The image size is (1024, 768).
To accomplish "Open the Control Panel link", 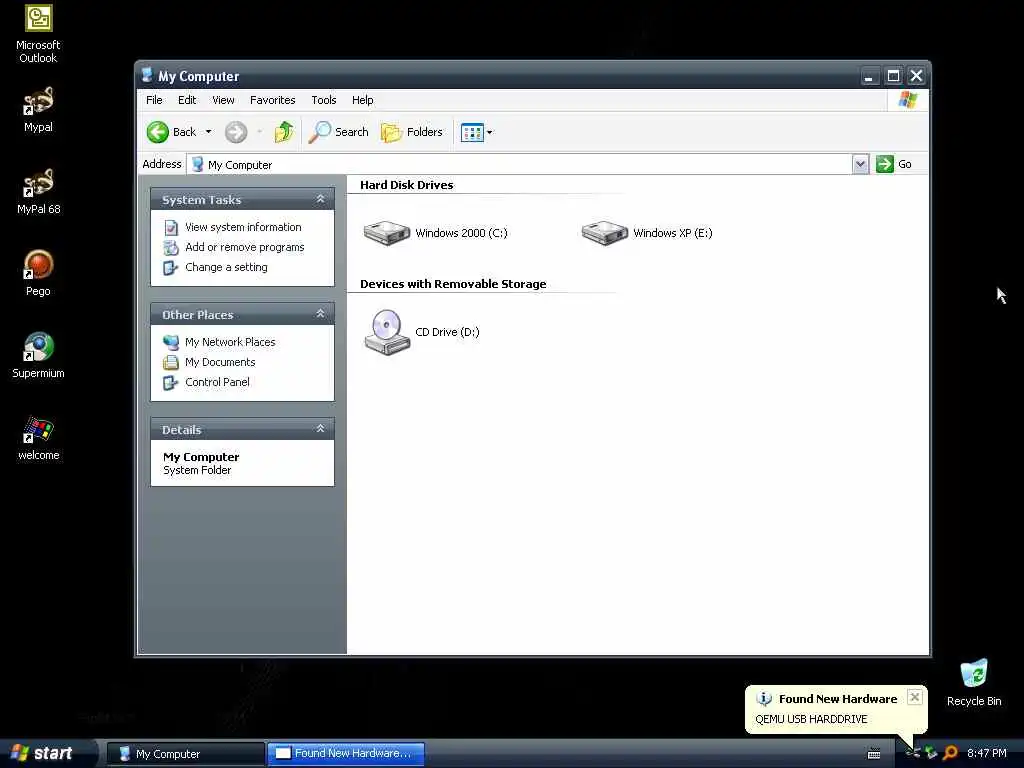I will pos(217,383).
